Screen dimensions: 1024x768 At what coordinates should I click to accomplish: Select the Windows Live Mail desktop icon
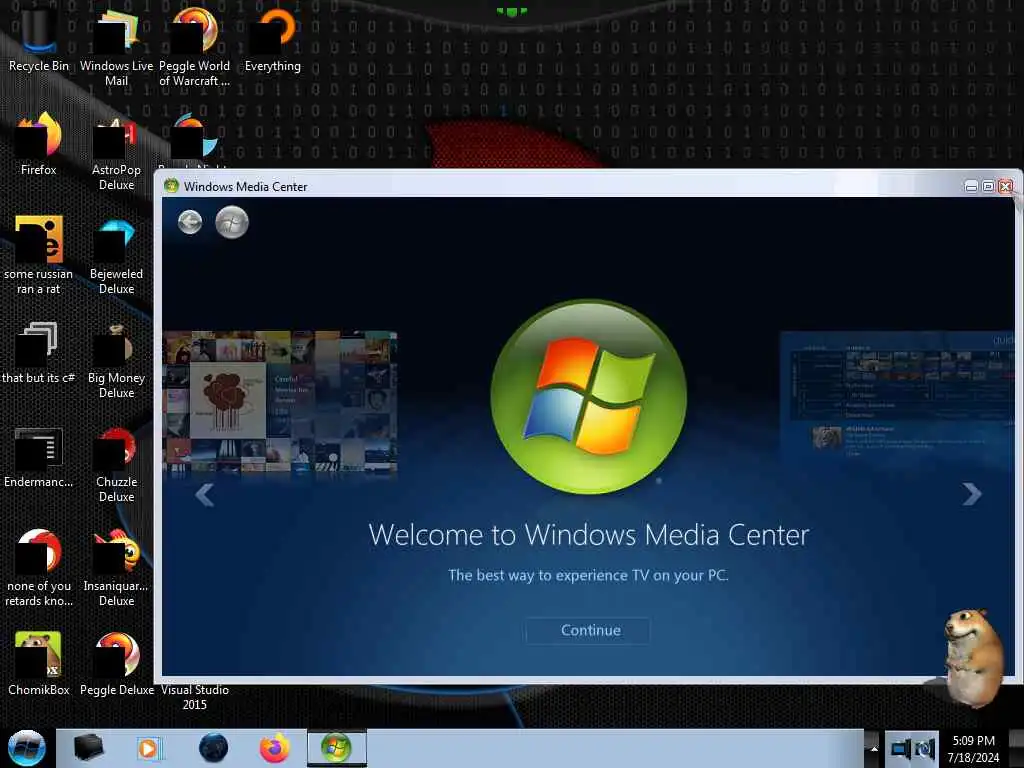coord(116,47)
